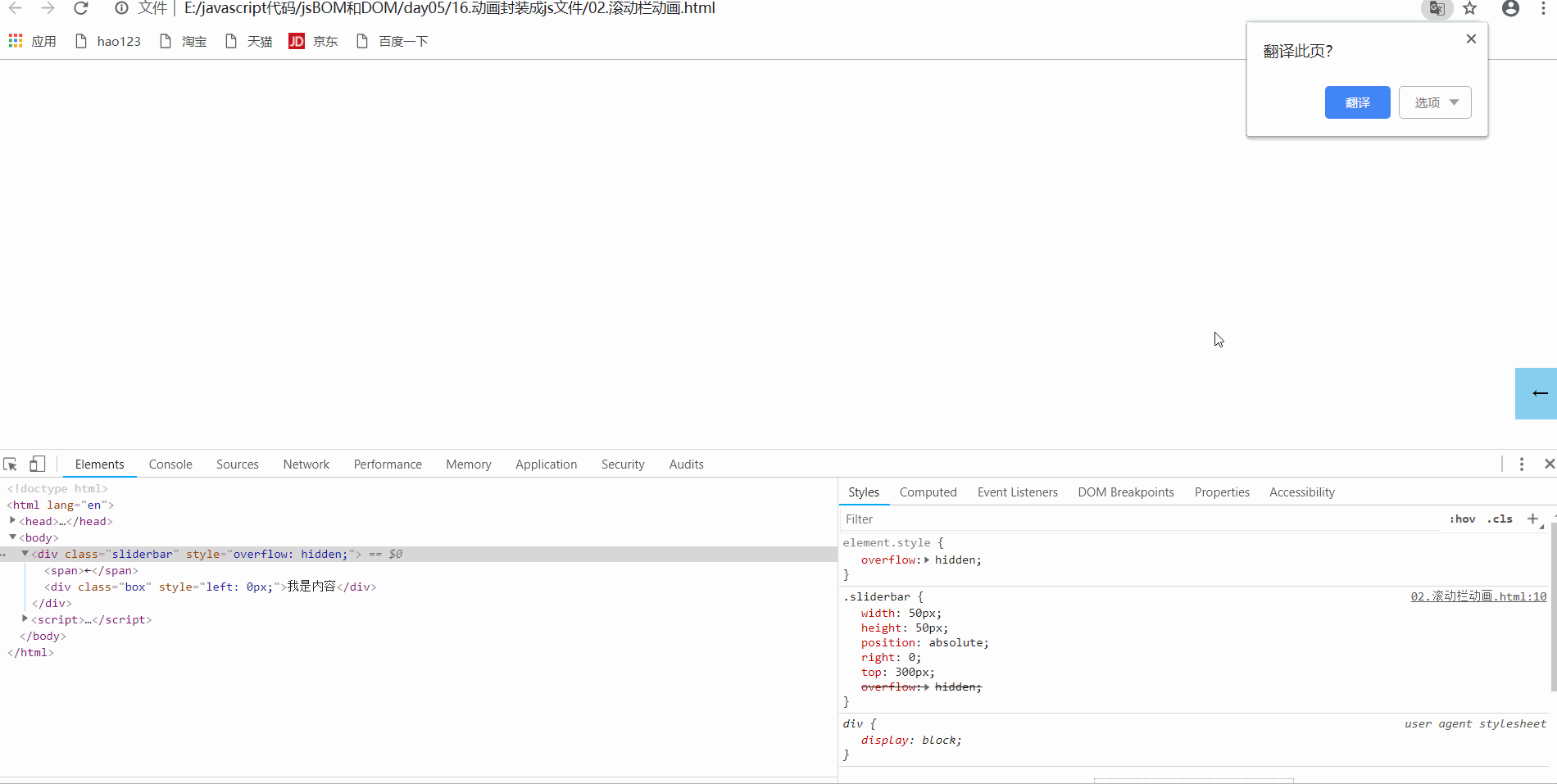
Task: Open the Properties sidebar tab
Action: (1222, 492)
